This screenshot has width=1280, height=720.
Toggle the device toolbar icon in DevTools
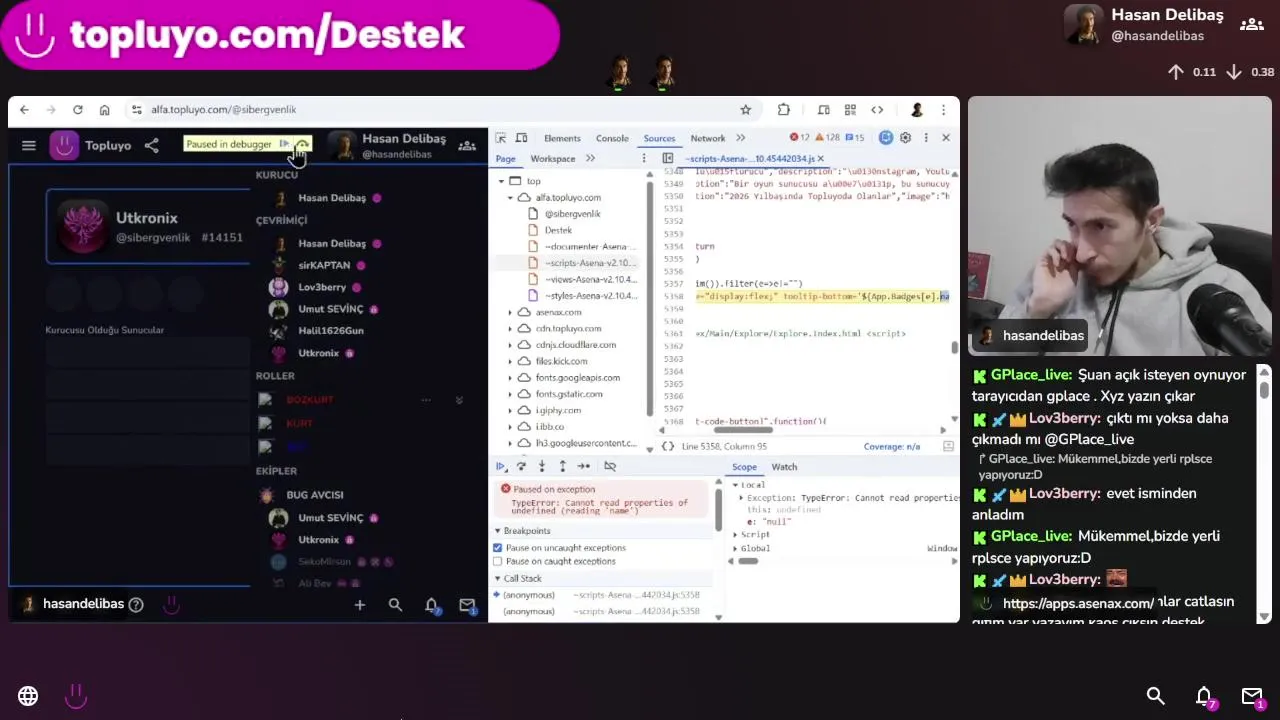(x=522, y=138)
